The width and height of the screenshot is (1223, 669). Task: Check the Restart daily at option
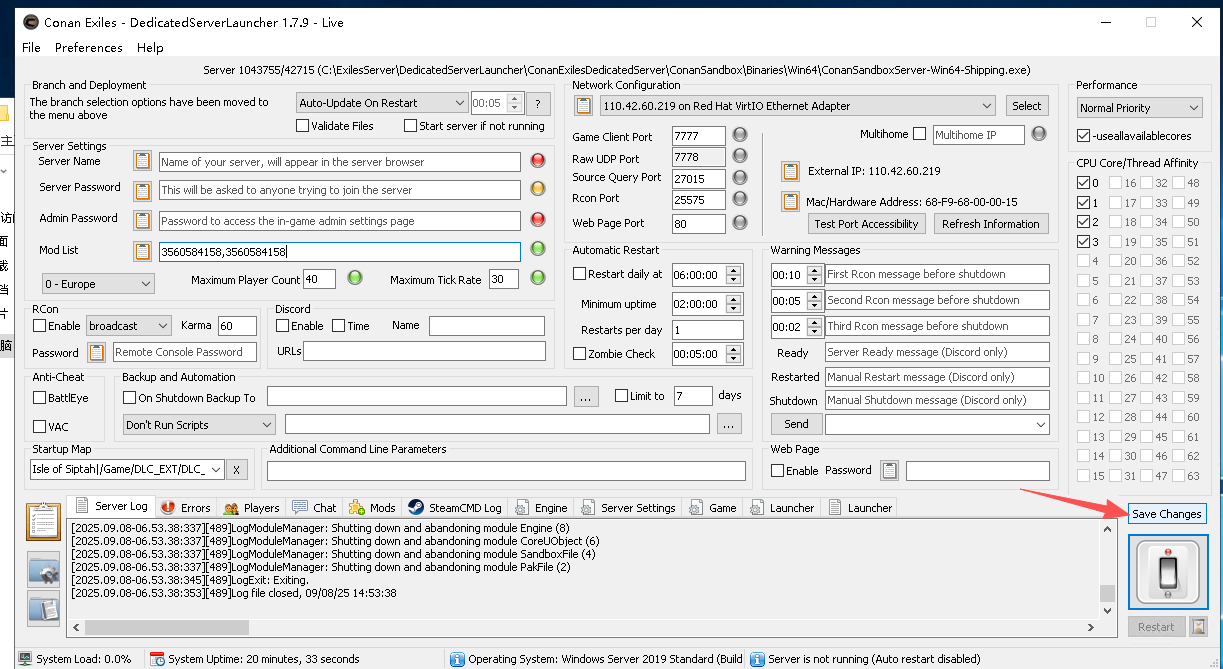click(x=579, y=274)
